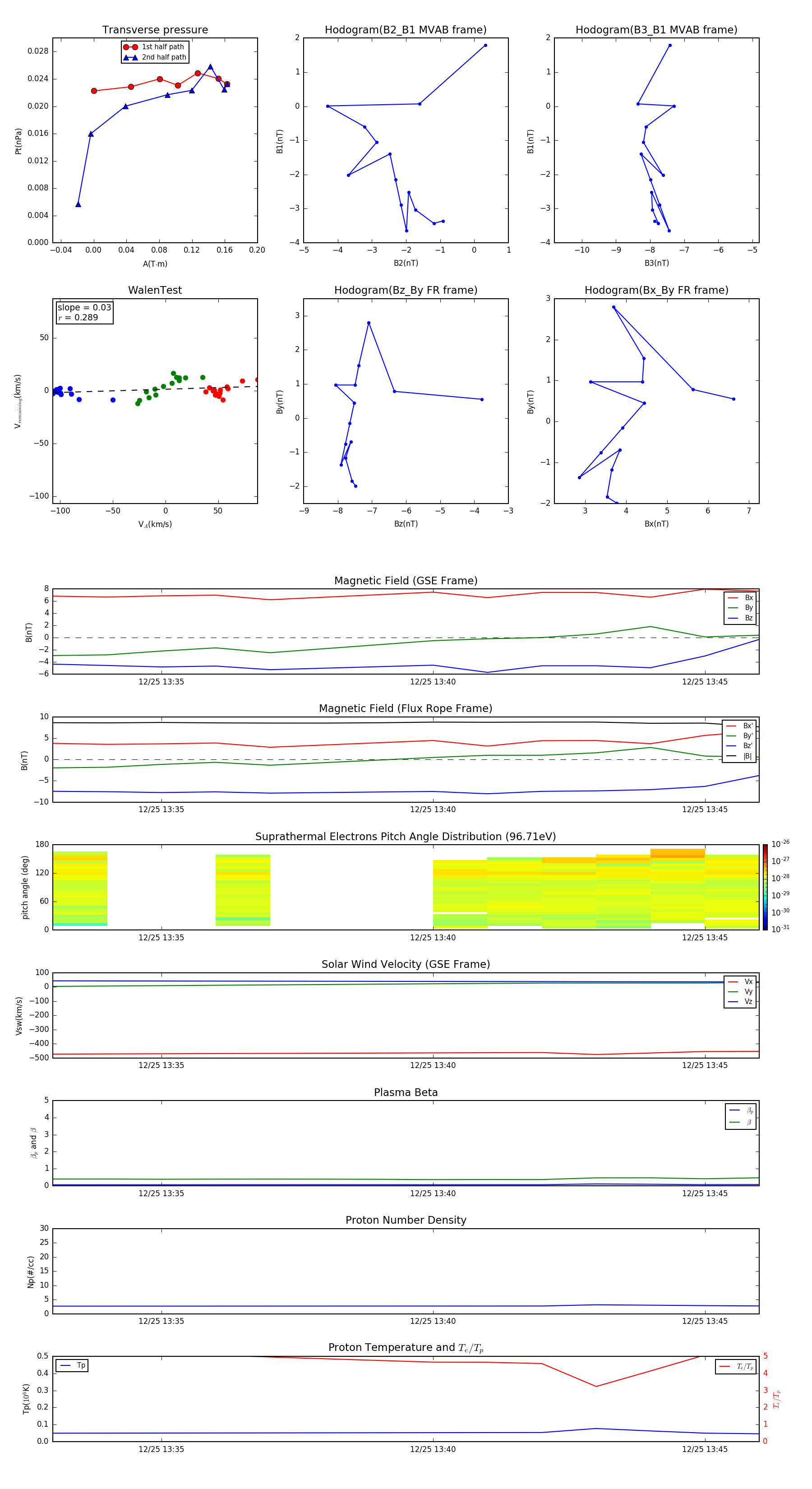
Task: Select the Te/Tp legend box on the right
Action: click(x=736, y=1366)
